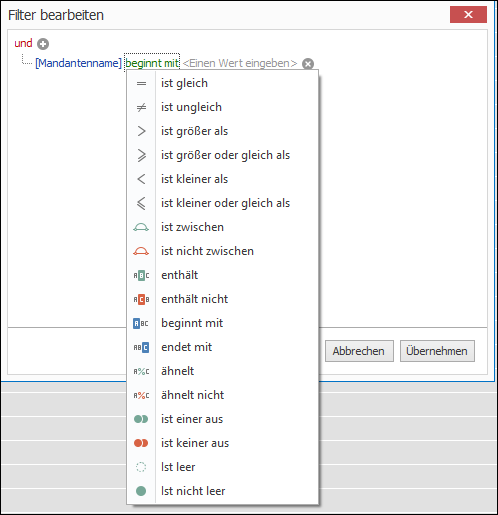This screenshot has width=498, height=515.
Task: Toggle the green 'beginnt mit' operator dropdown
Action: tap(152, 63)
